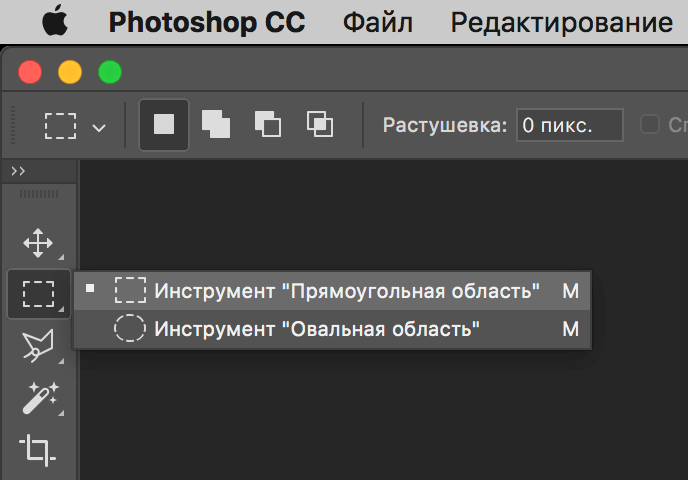Expand the tool preset dropdown arrow
Viewport: 688px width, 480px height.
point(99,128)
